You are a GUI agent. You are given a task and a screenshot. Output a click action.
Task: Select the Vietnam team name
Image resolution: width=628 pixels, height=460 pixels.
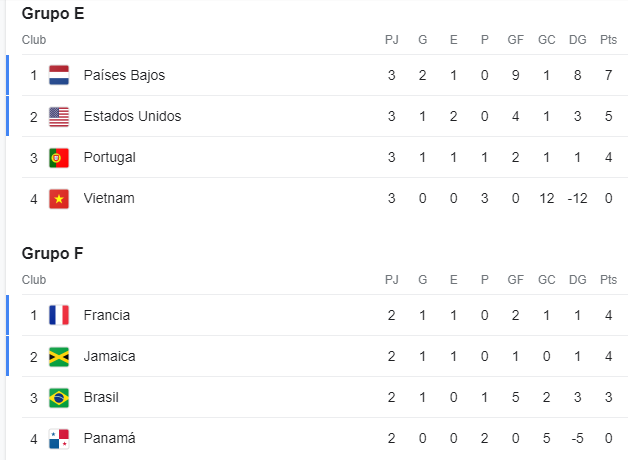pos(109,199)
